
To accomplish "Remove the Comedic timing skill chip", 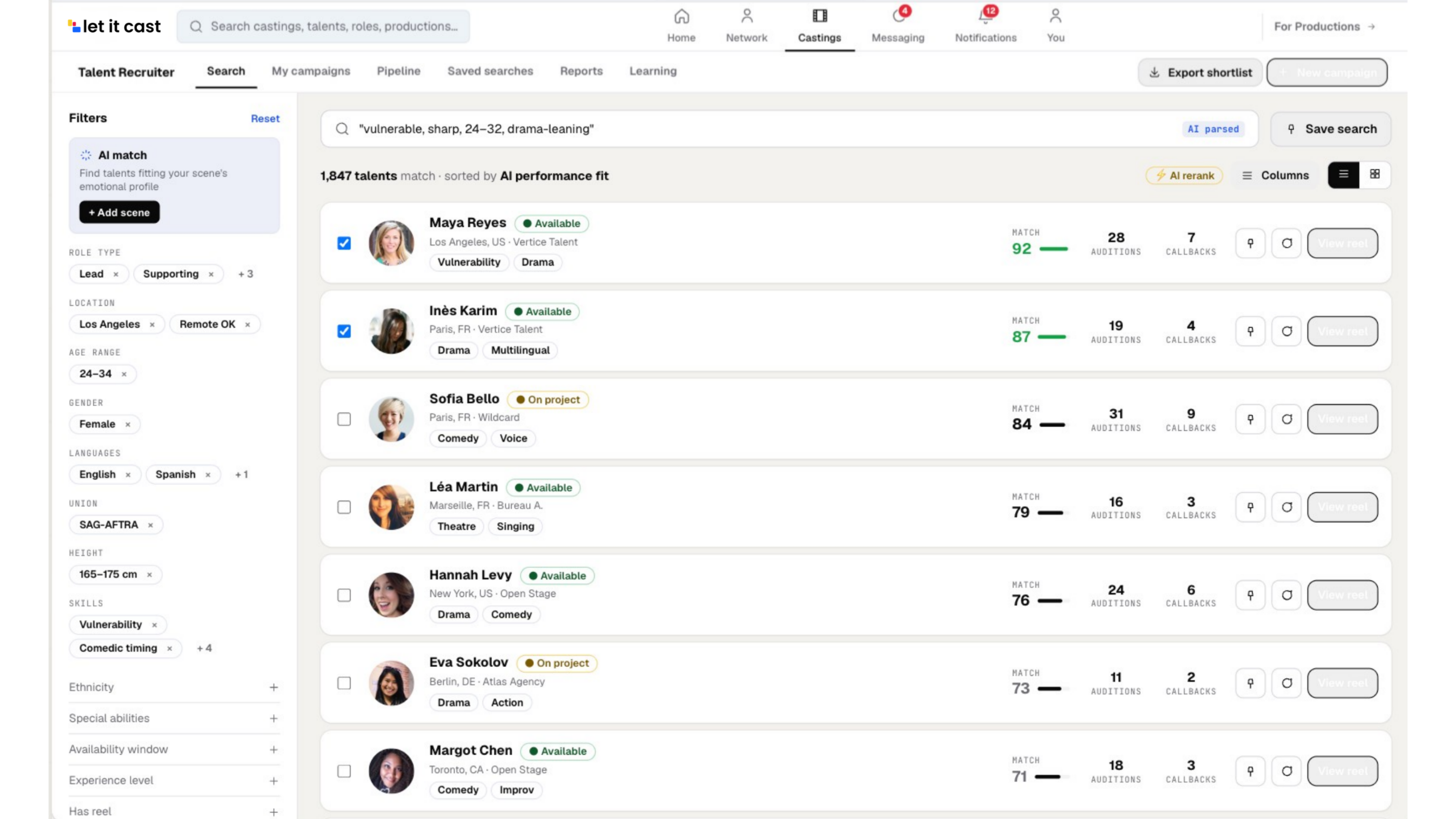I will (x=169, y=648).
